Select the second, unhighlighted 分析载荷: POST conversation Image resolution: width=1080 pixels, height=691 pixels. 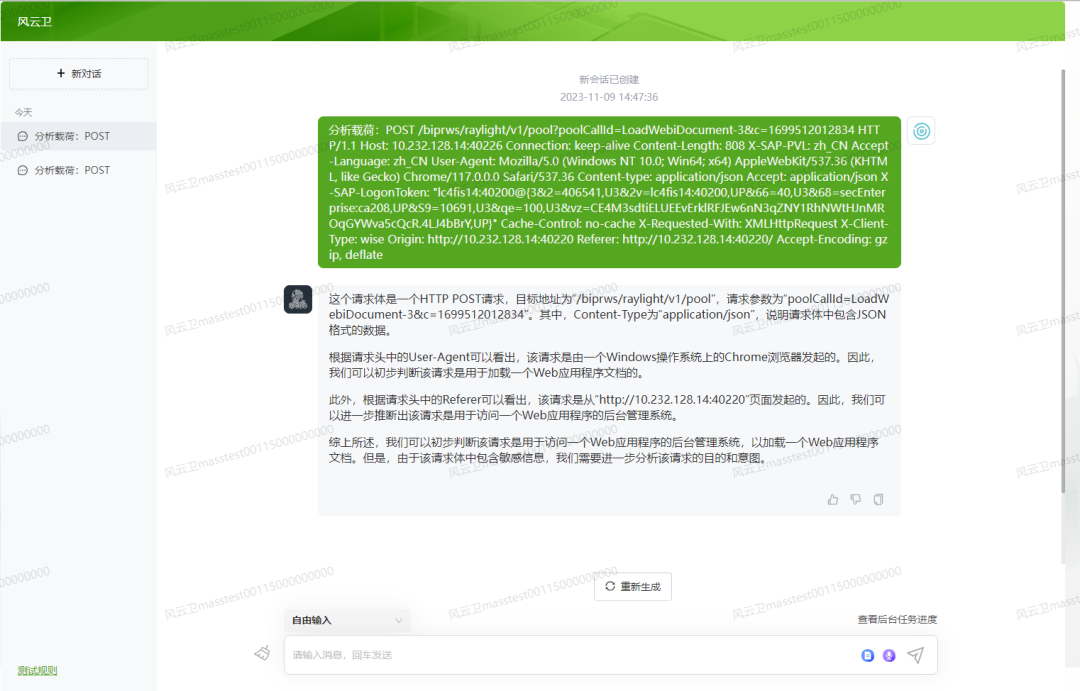(79, 170)
